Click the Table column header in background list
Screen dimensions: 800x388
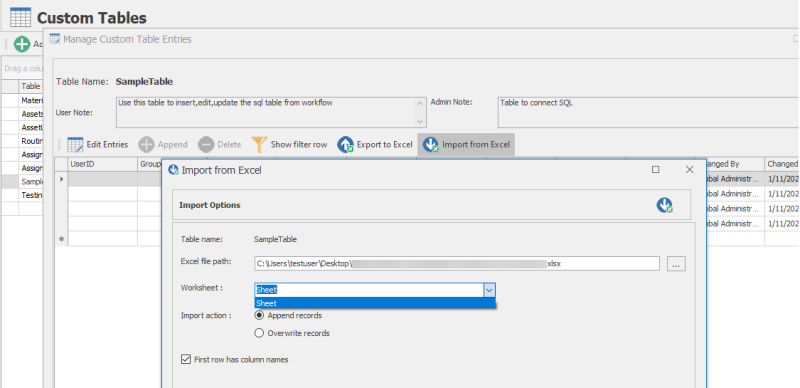tap(31, 86)
